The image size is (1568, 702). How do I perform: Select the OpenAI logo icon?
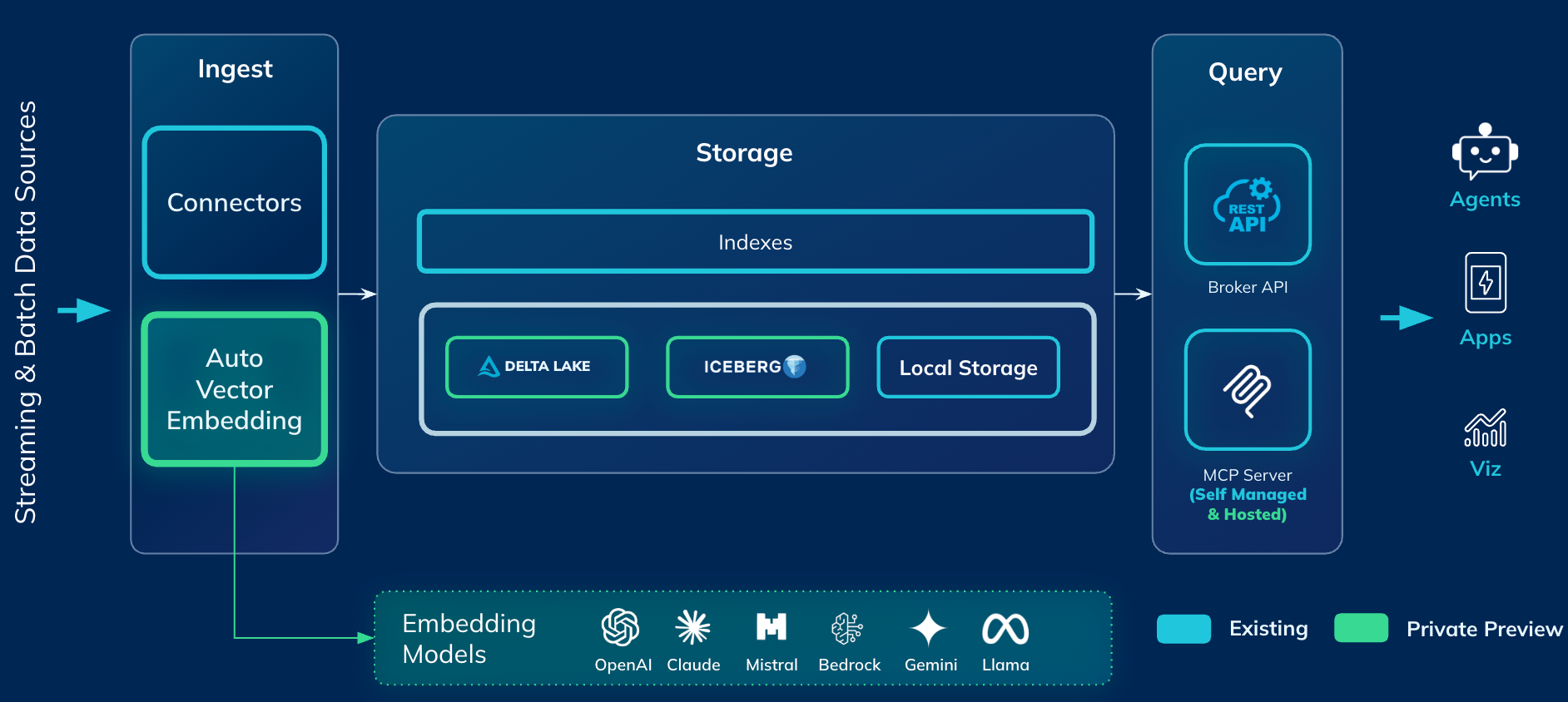click(621, 627)
